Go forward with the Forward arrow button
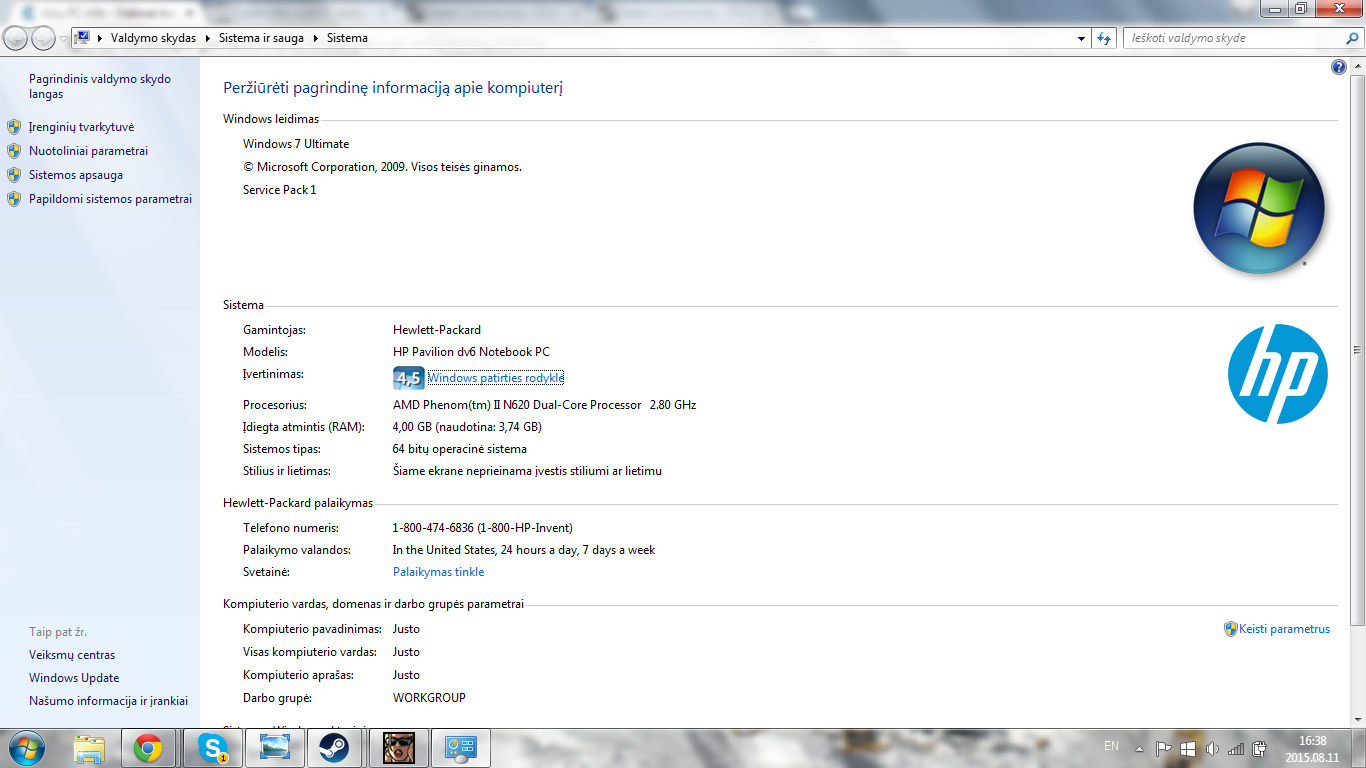Screen dimensions: 1366x768 (44, 38)
